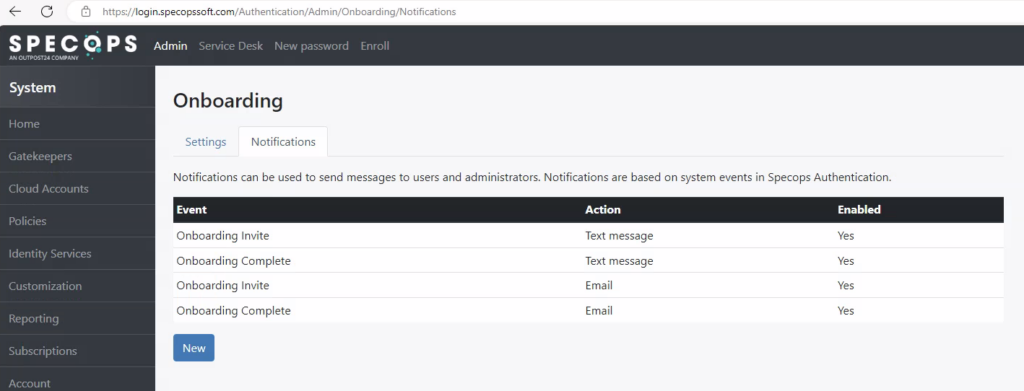This screenshot has width=1024, height=391.
Task: Go to New password page
Action: 312,46
